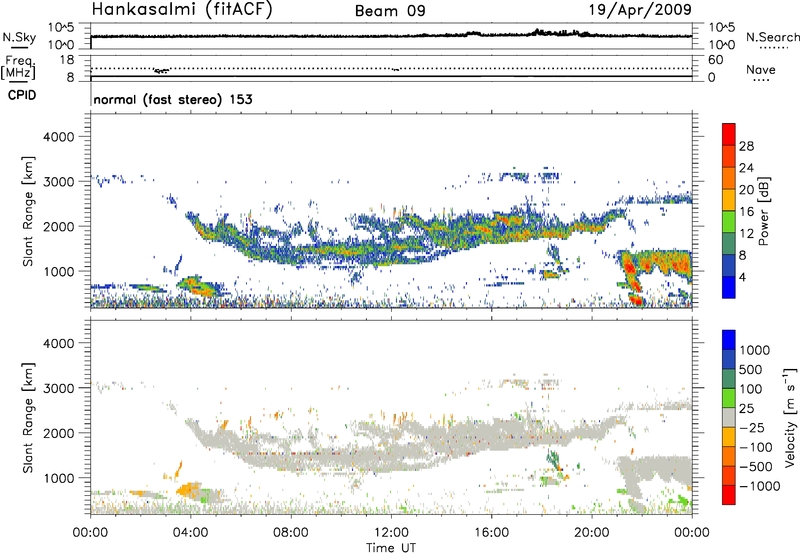This screenshot has width=800, height=554.
Task: Select the 3000 km tick of the velocity panel
Action: point(58,388)
